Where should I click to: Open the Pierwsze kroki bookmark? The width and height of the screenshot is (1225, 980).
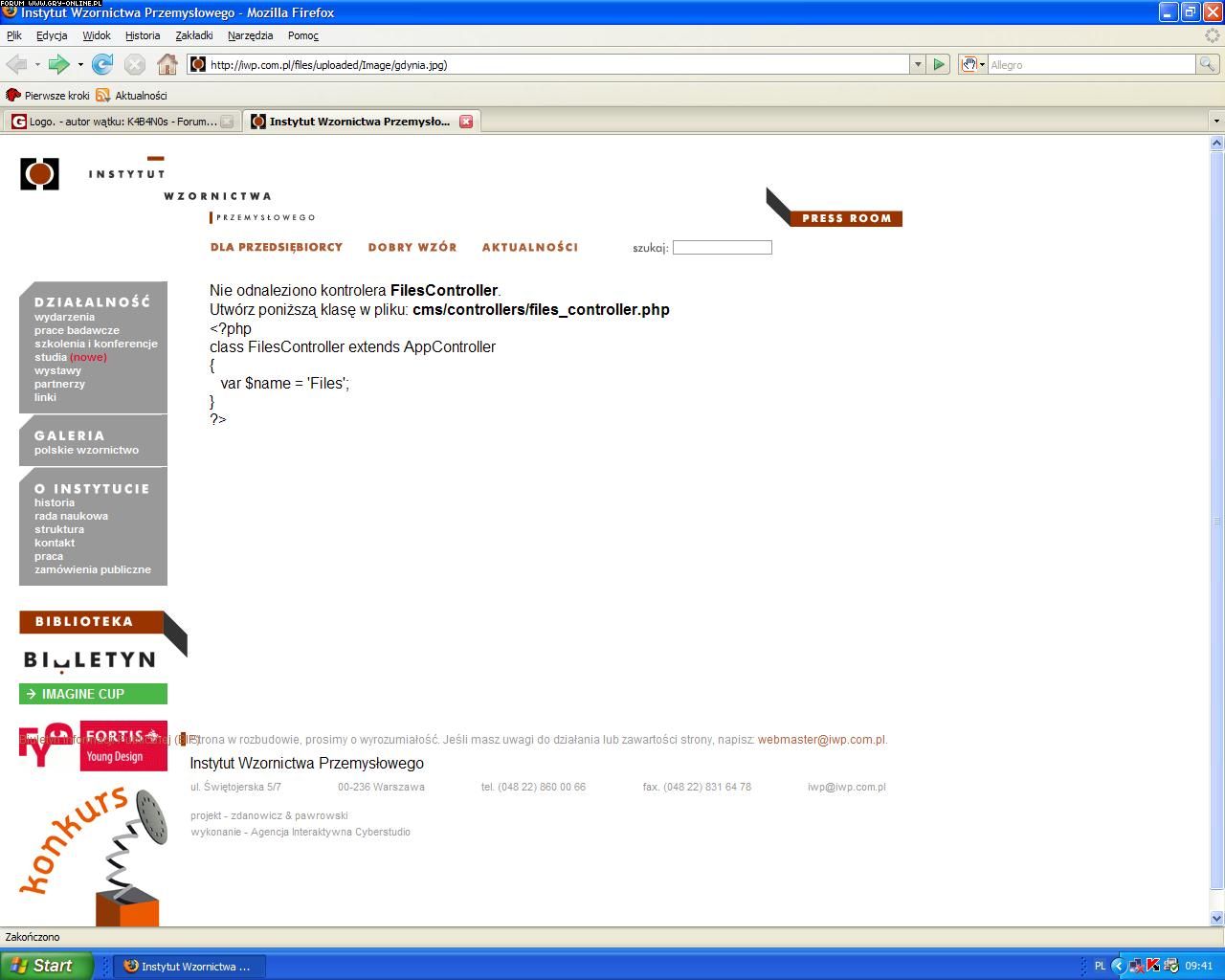(48, 96)
